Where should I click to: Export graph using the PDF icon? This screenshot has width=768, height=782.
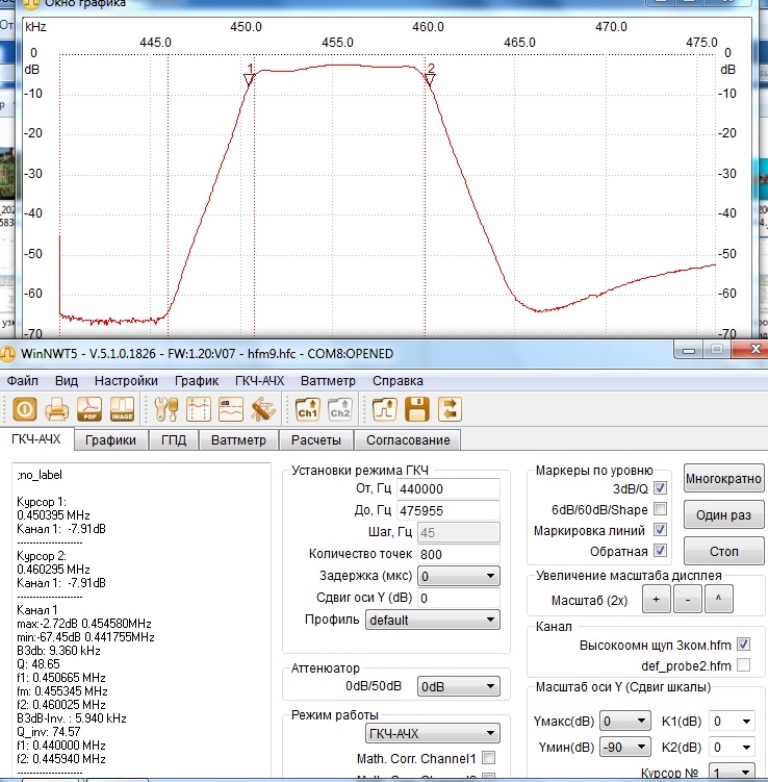[x=90, y=409]
